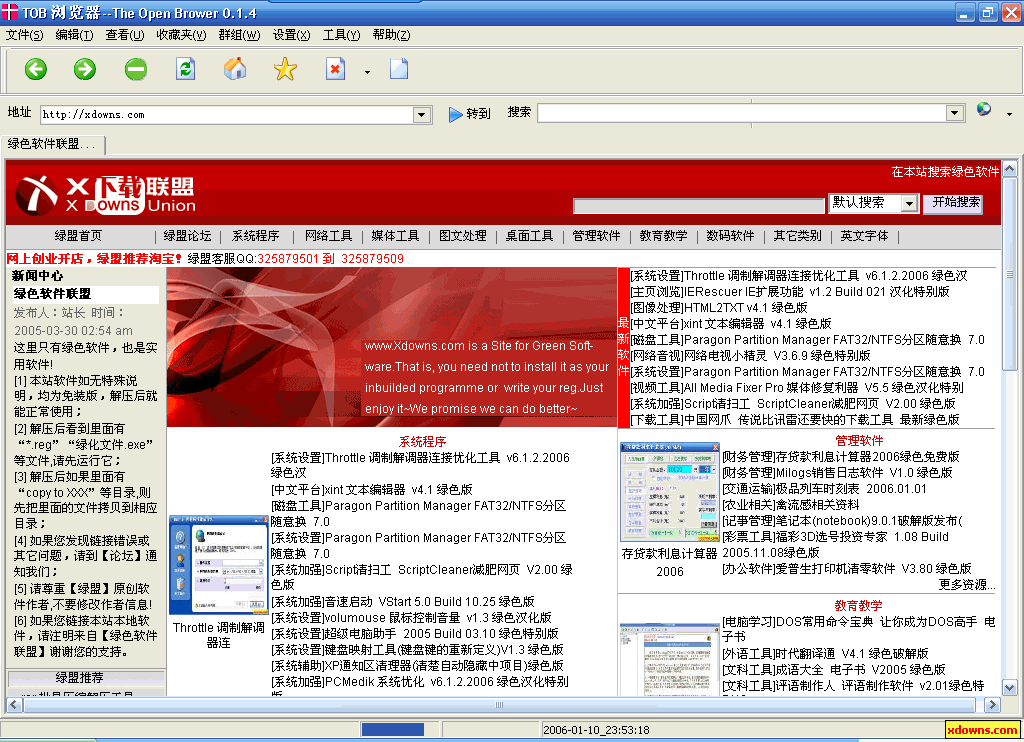This screenshot has height=742, width=1024.
Task: Expand the address bar history dropdown
Action: coord(422,115)
